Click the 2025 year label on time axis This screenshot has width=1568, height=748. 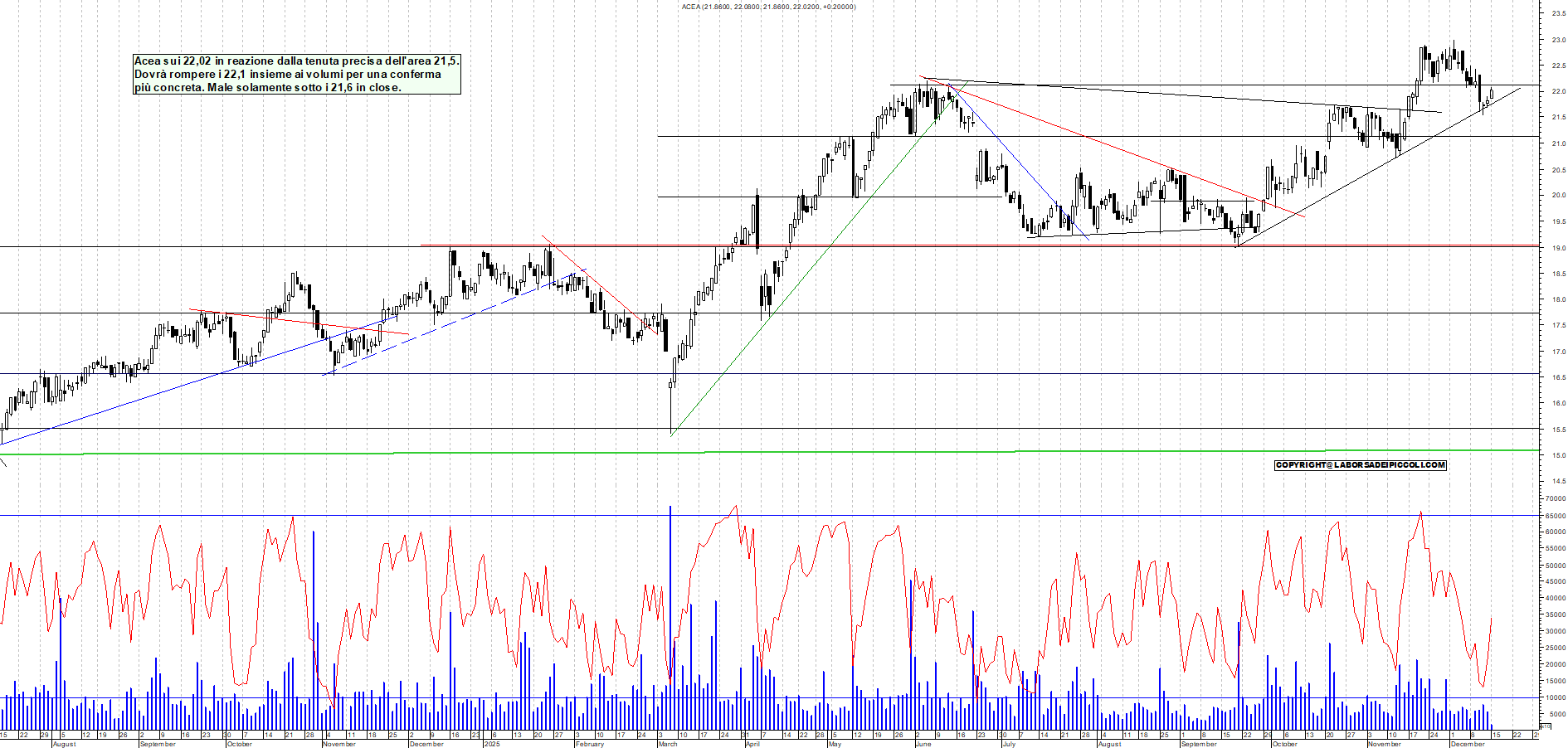pyautogui.click(x=491, y=744)
